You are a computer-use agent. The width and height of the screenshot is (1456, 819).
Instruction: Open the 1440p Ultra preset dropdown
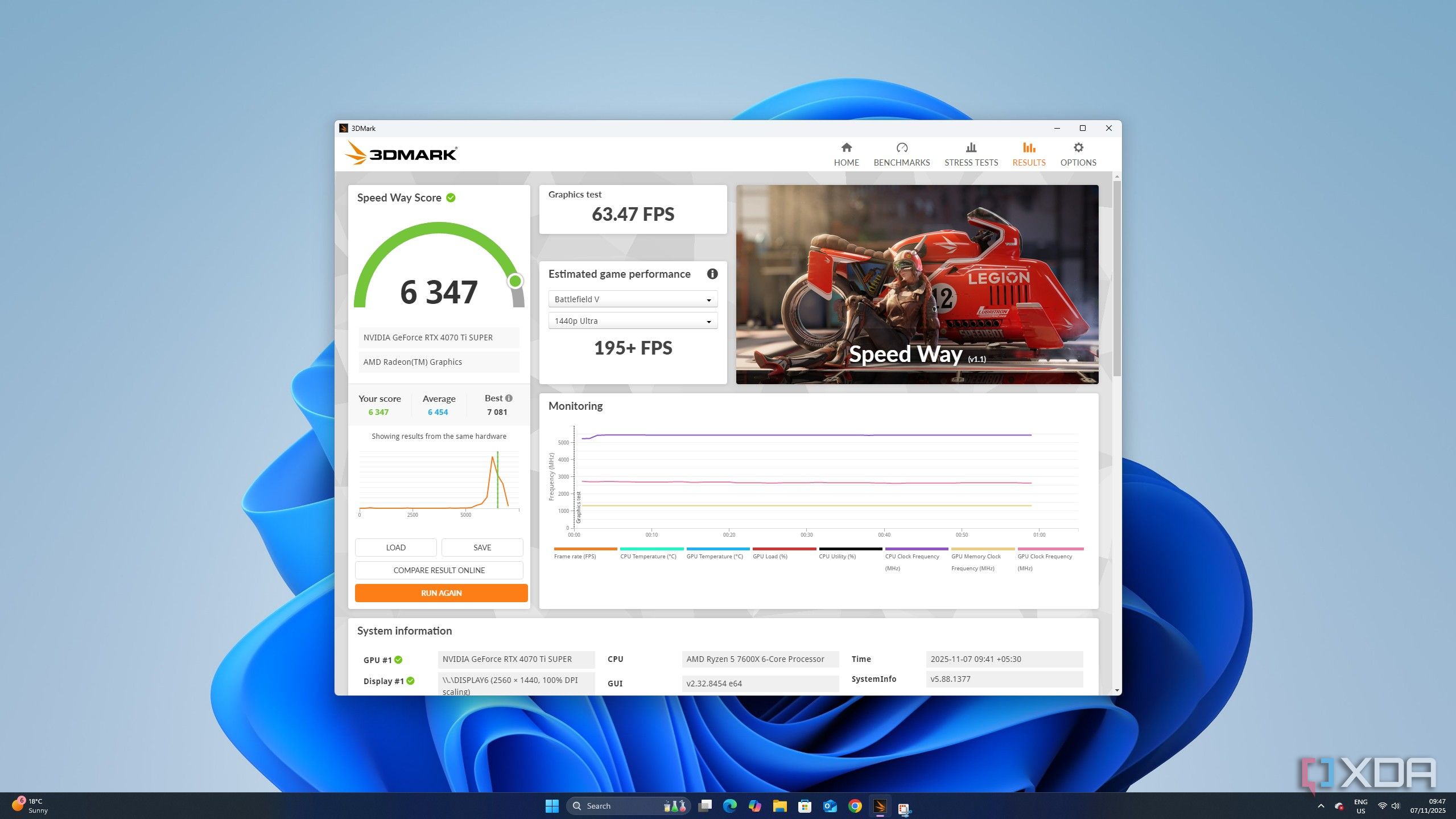[632, 321]
